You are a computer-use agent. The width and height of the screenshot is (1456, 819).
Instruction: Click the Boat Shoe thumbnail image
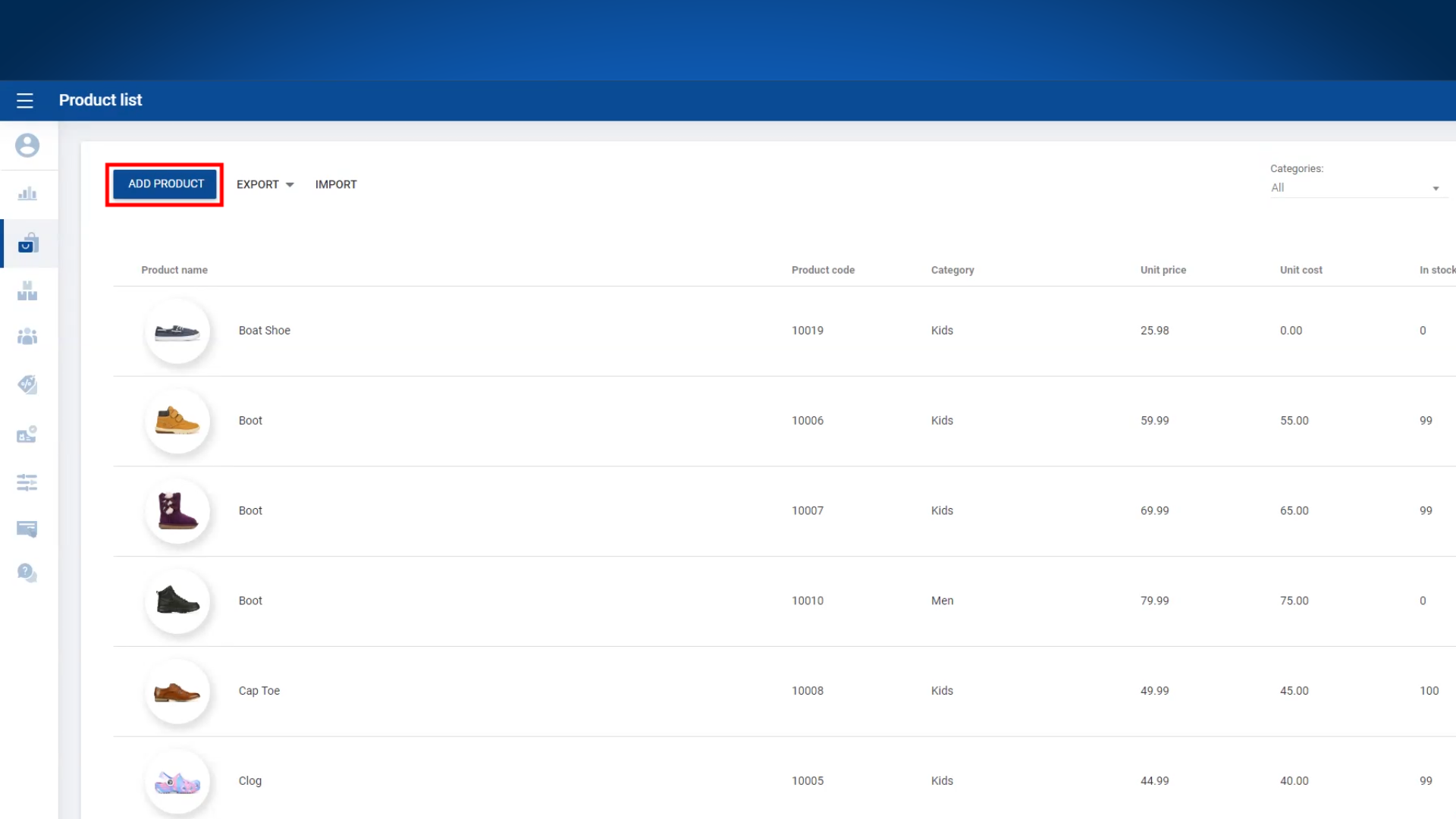[x=177, y=331]
